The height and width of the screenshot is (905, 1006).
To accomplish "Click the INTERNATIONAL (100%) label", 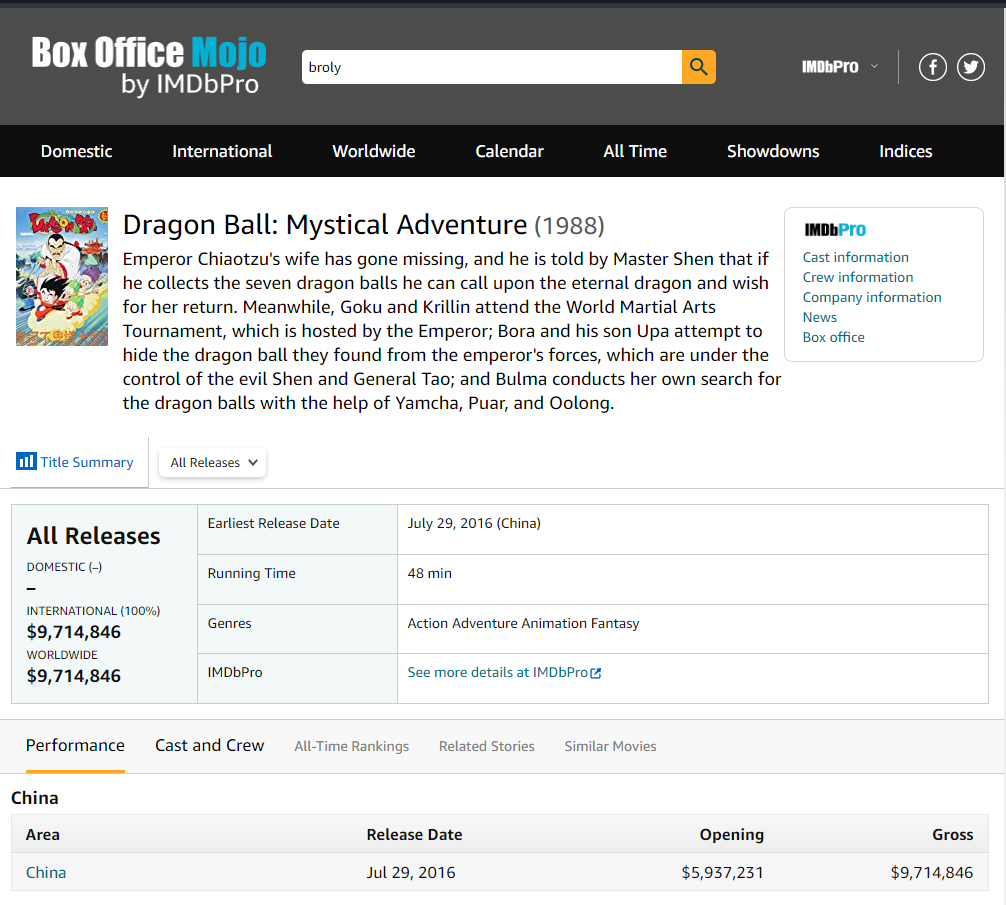I will [x=93, y=611].
